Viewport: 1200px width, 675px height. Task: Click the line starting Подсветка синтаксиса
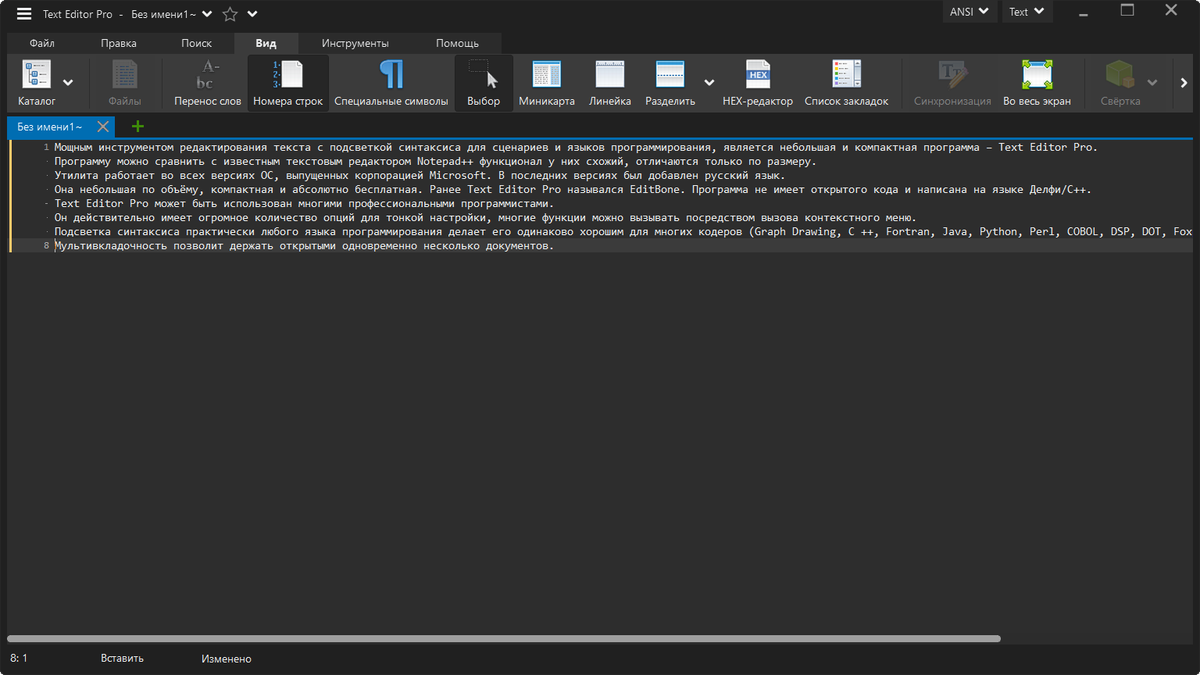(x=623, y=231)
